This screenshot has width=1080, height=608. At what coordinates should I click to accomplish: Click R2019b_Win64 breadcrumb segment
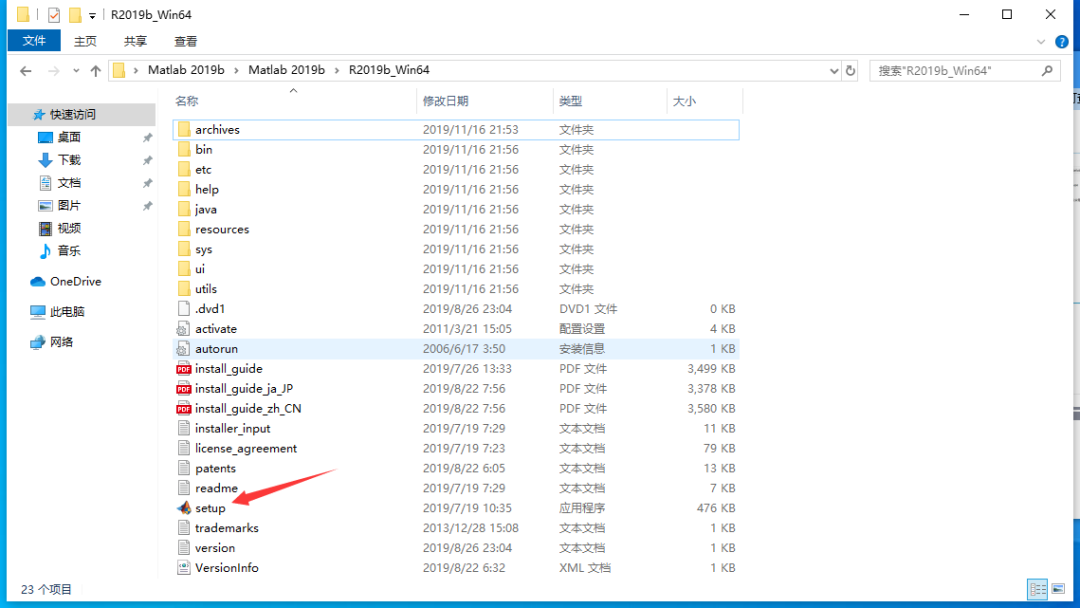pyautogui.click(x=389, y=70)
